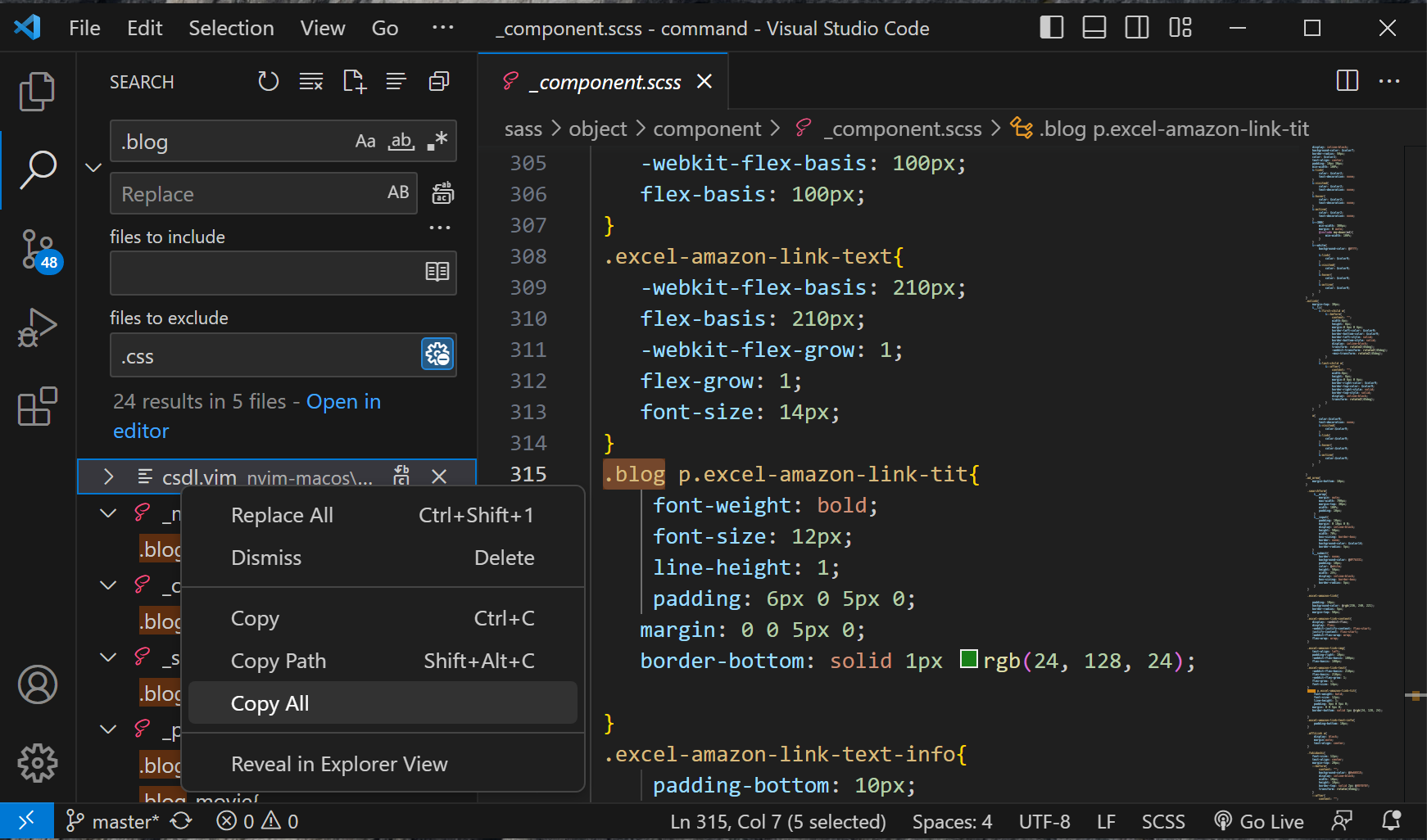Refresh the search results
1427x840 pixels.
tap(268, 81)
